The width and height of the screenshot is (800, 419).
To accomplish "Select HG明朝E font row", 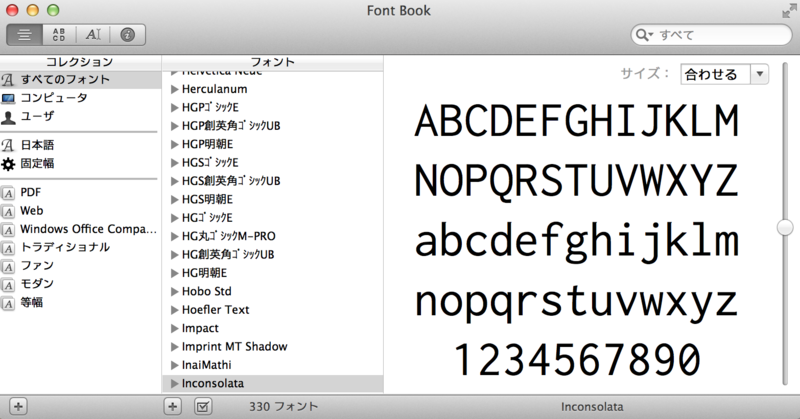I will [272, 273].
